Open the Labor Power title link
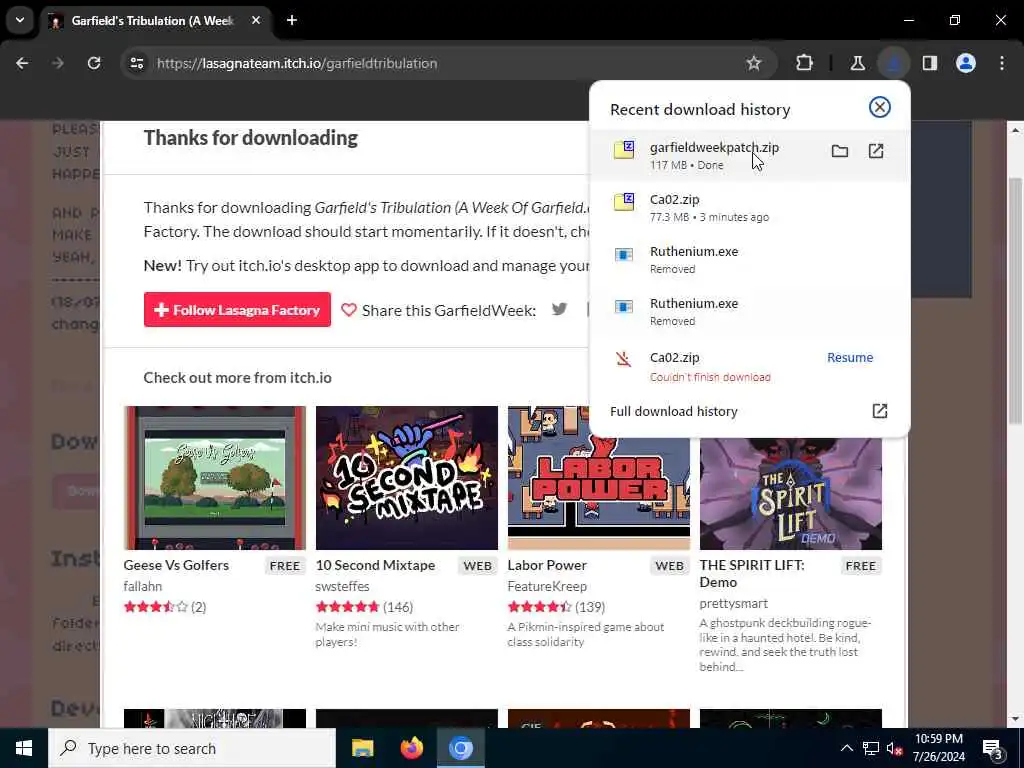 pos(547,566)
